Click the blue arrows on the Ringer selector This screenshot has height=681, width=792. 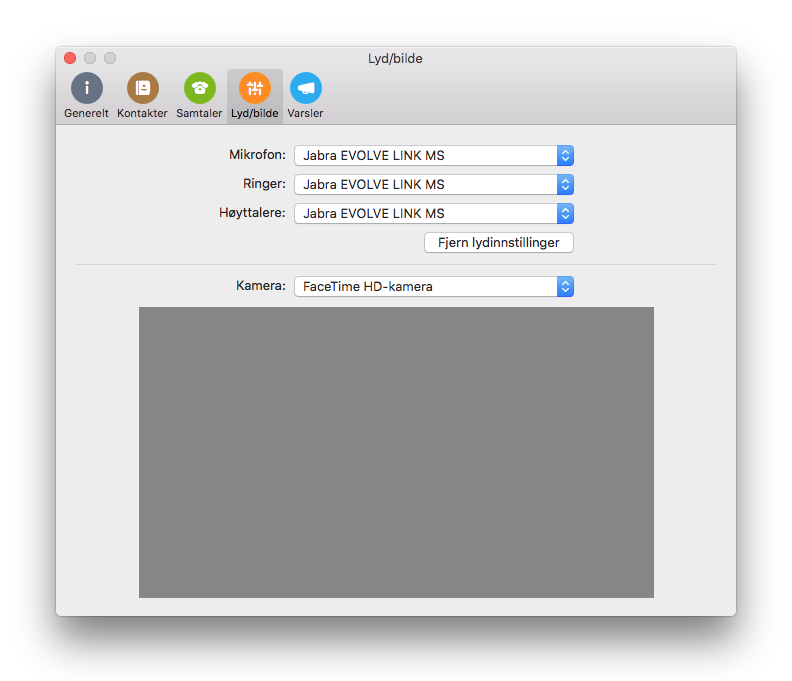pos(565,185)
